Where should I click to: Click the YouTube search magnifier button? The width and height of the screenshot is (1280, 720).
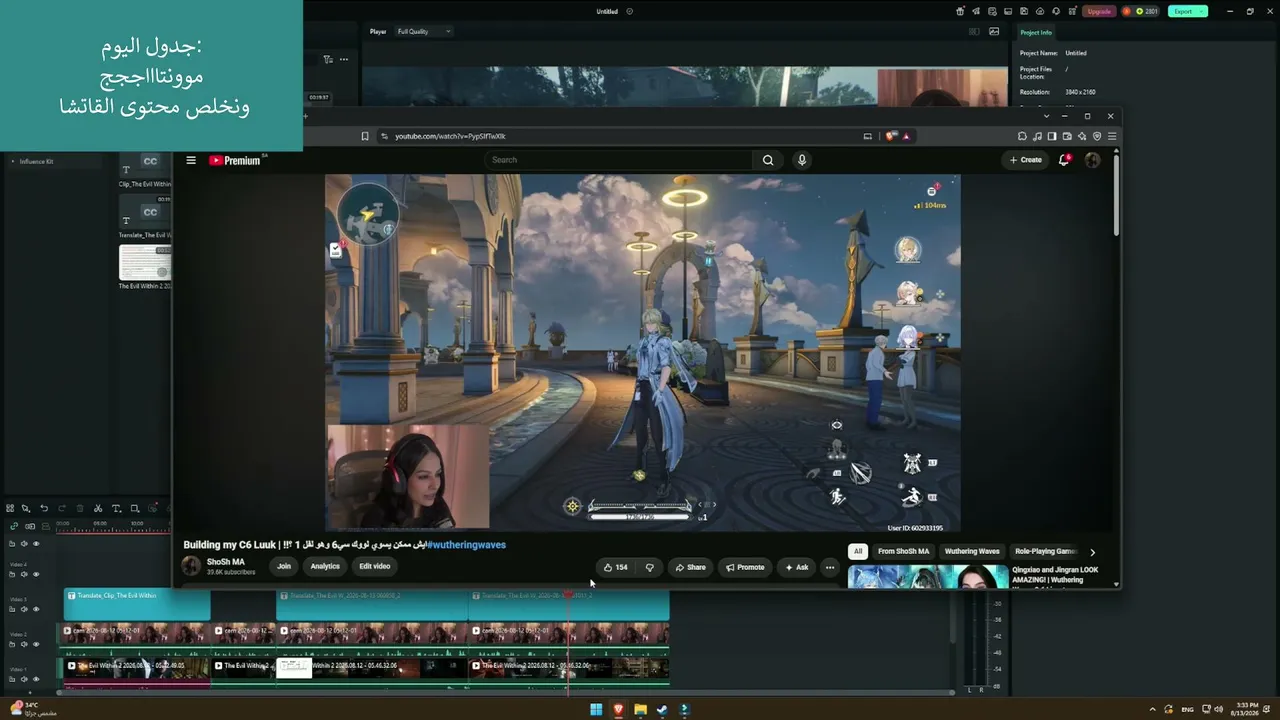[768, 160]
